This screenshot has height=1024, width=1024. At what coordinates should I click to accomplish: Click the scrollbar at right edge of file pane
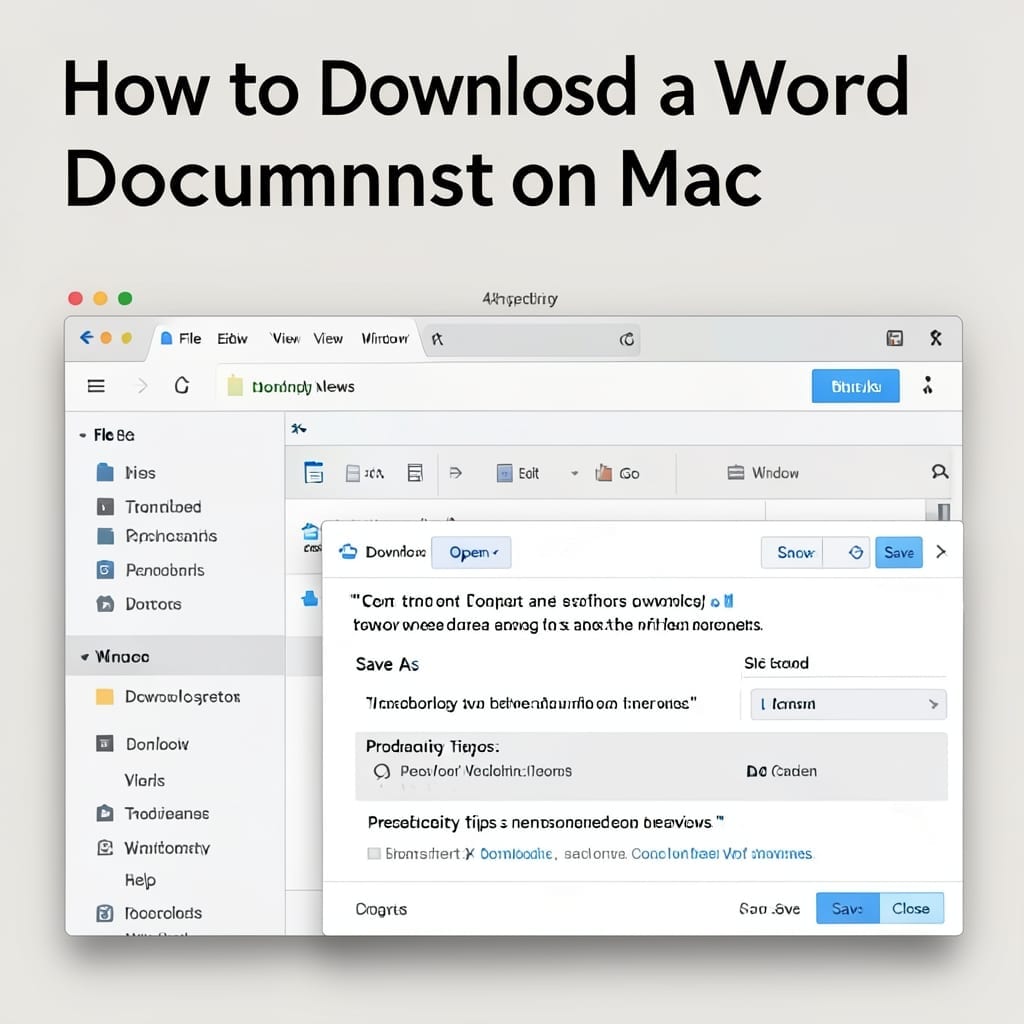click(944, 511)
